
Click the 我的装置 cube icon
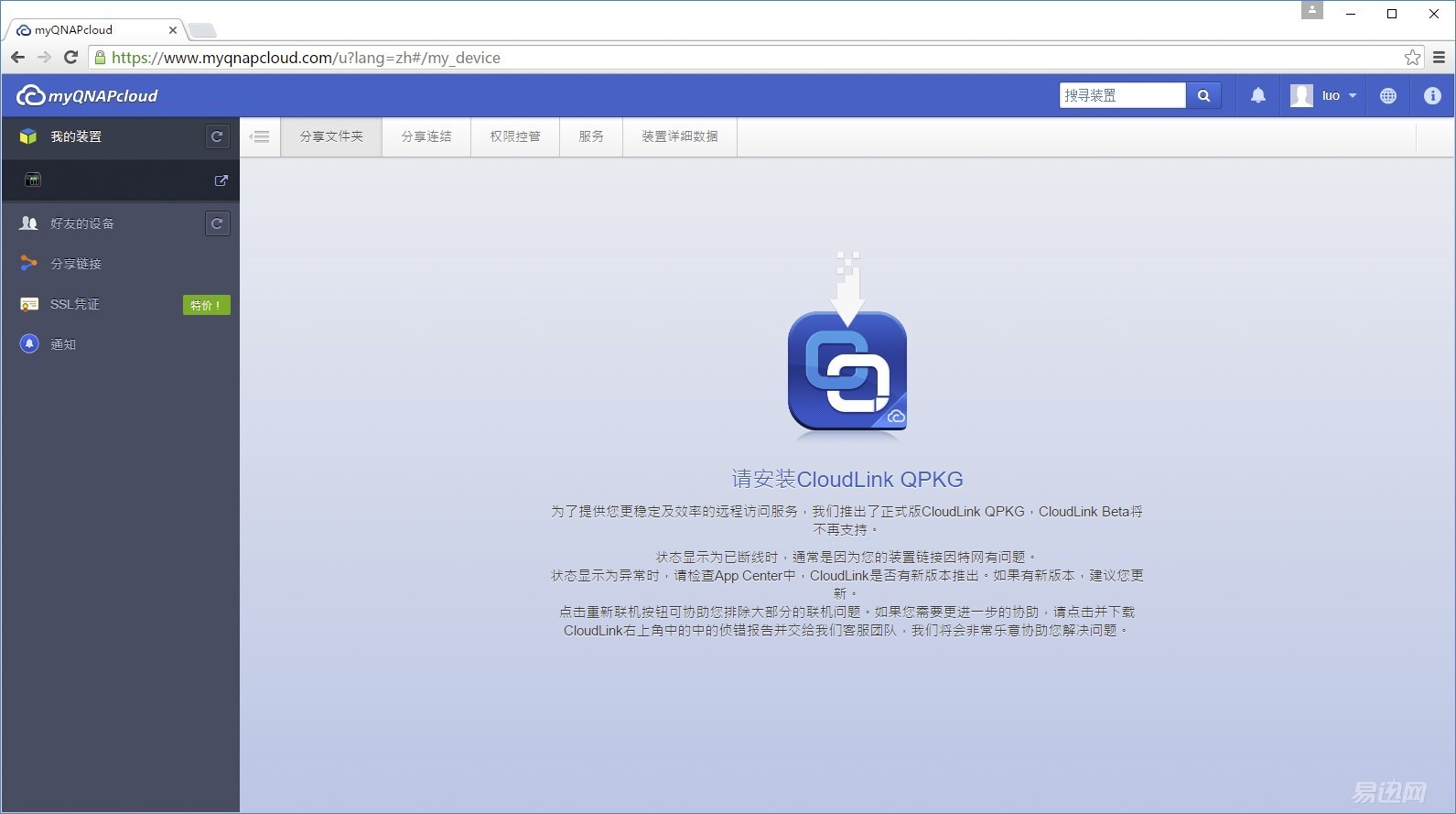click(x=28, y=136)
